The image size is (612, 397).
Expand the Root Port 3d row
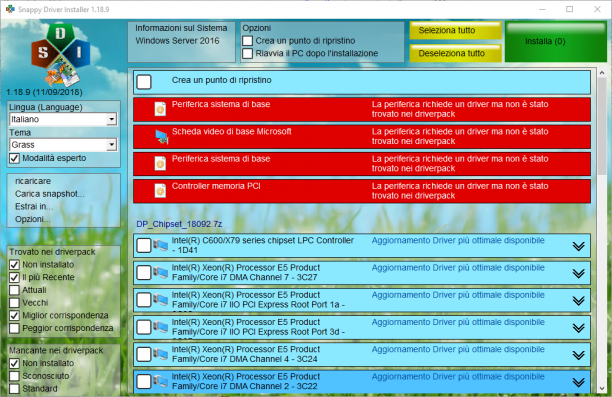(x=578, y=328)
